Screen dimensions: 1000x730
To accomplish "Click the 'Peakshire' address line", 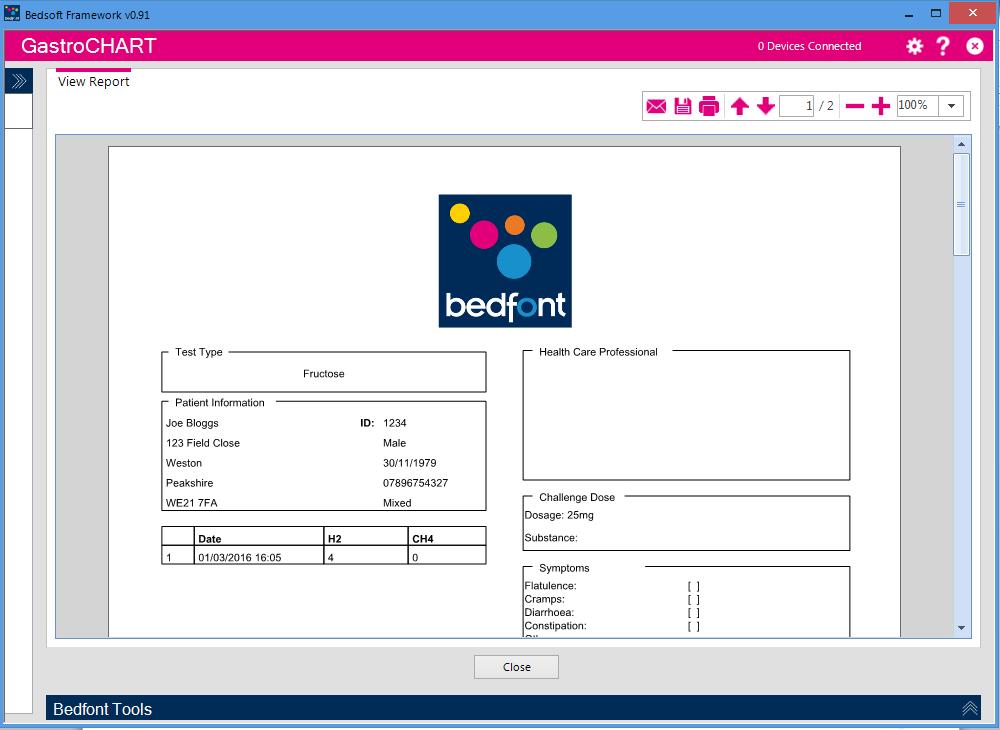I will coord(189,483).
